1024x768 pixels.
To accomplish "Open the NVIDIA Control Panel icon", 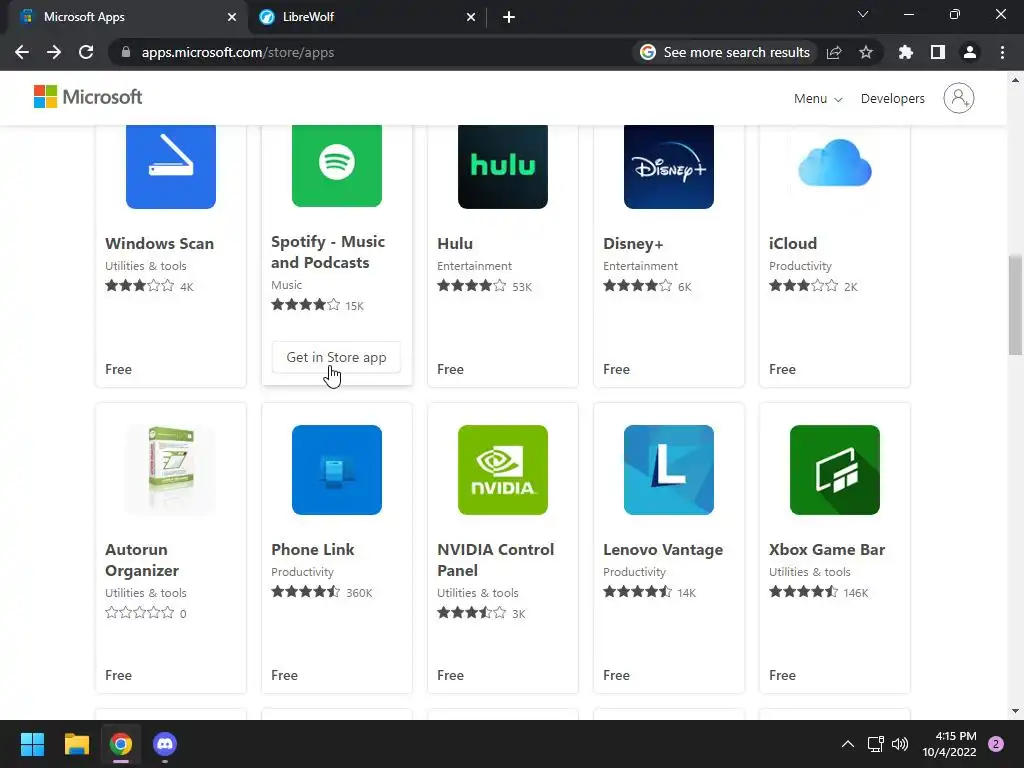I will tap(502, 470).
